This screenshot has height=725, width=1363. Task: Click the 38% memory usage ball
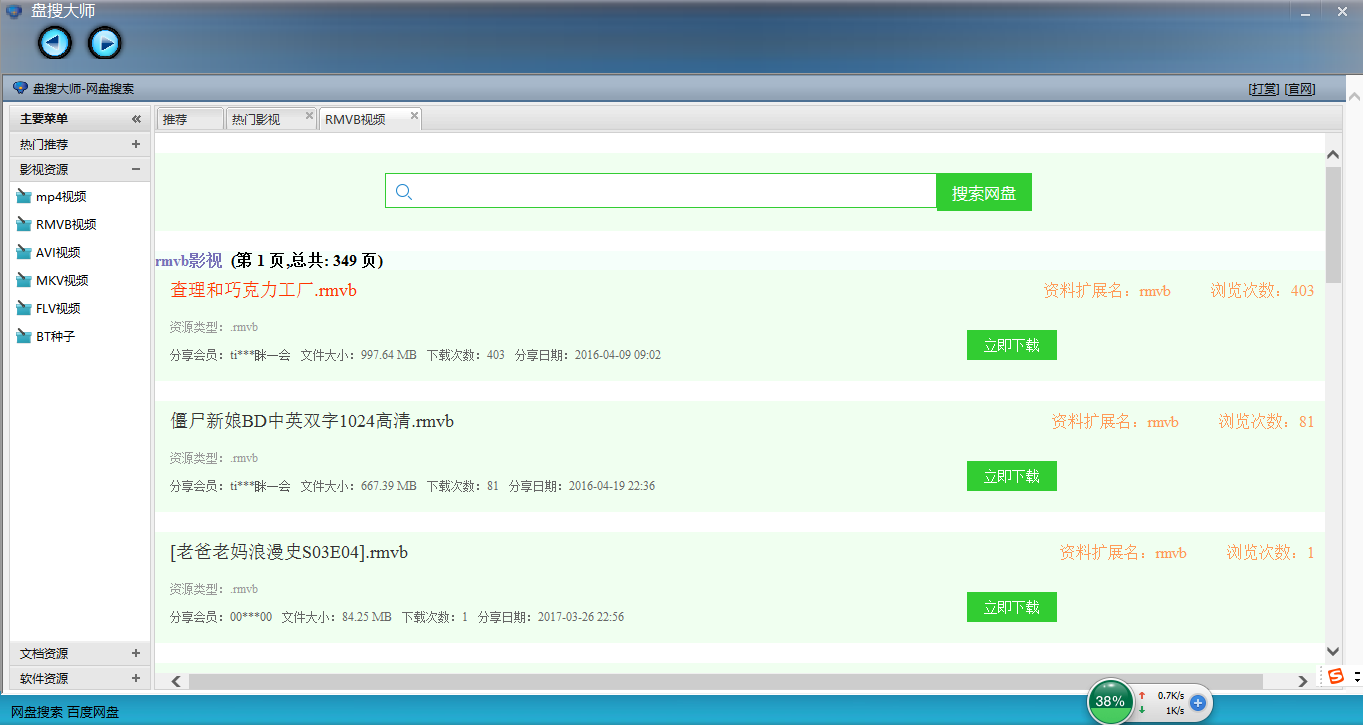click(1110, 701)
